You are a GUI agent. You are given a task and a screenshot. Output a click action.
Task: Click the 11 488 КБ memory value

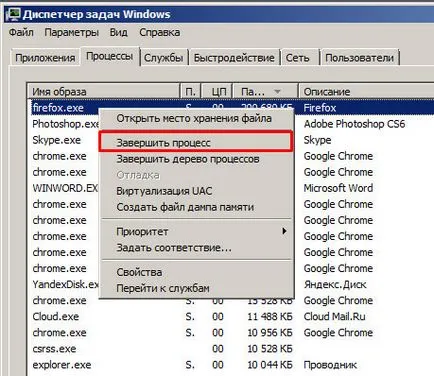click(270, 316)
